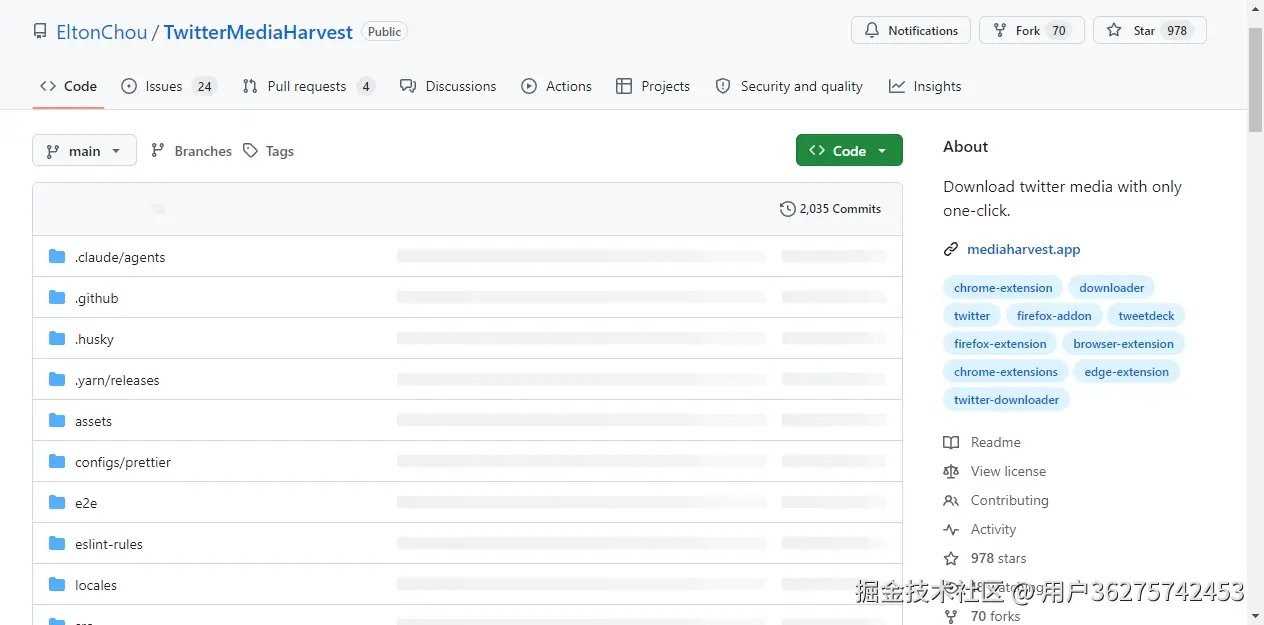
Task: Click the bell icon in Notifications button
Action: point(872,31)
